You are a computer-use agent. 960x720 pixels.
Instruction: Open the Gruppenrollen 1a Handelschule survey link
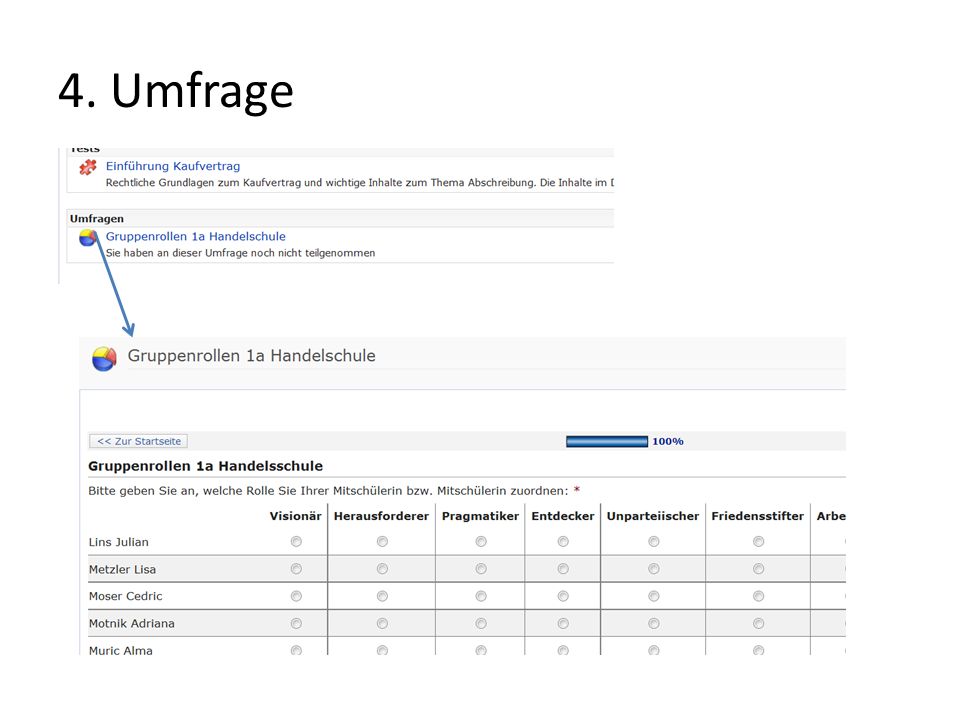[x=195, y=236]
